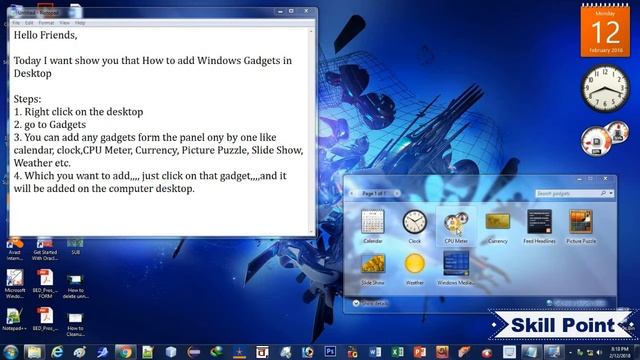Click the taskbar clock showing 8:10 PM
The width and height of the screenshot is (640, 360).
[x=620, y=352]
